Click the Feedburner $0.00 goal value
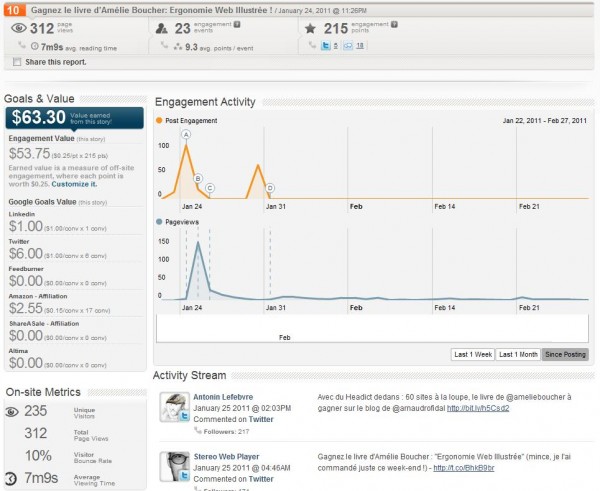Viewport: 600px width, 491px height. (x=26, y=281)
